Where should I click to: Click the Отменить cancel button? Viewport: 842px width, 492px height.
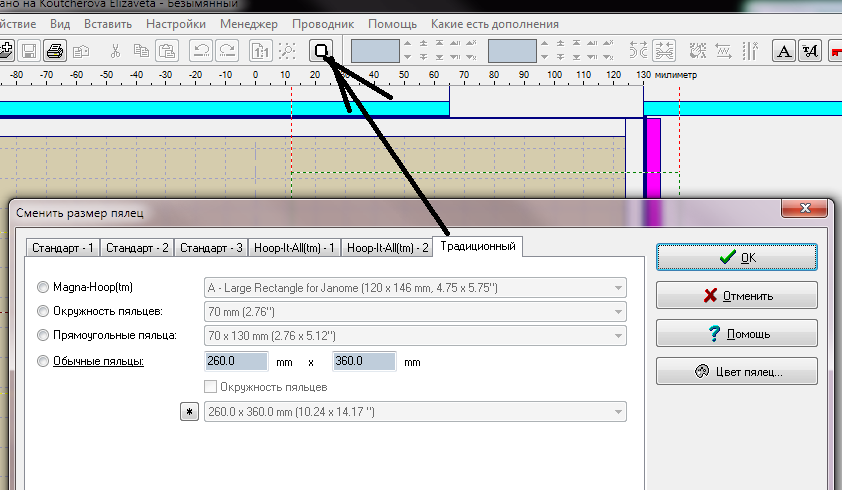[x=736, y=295]
